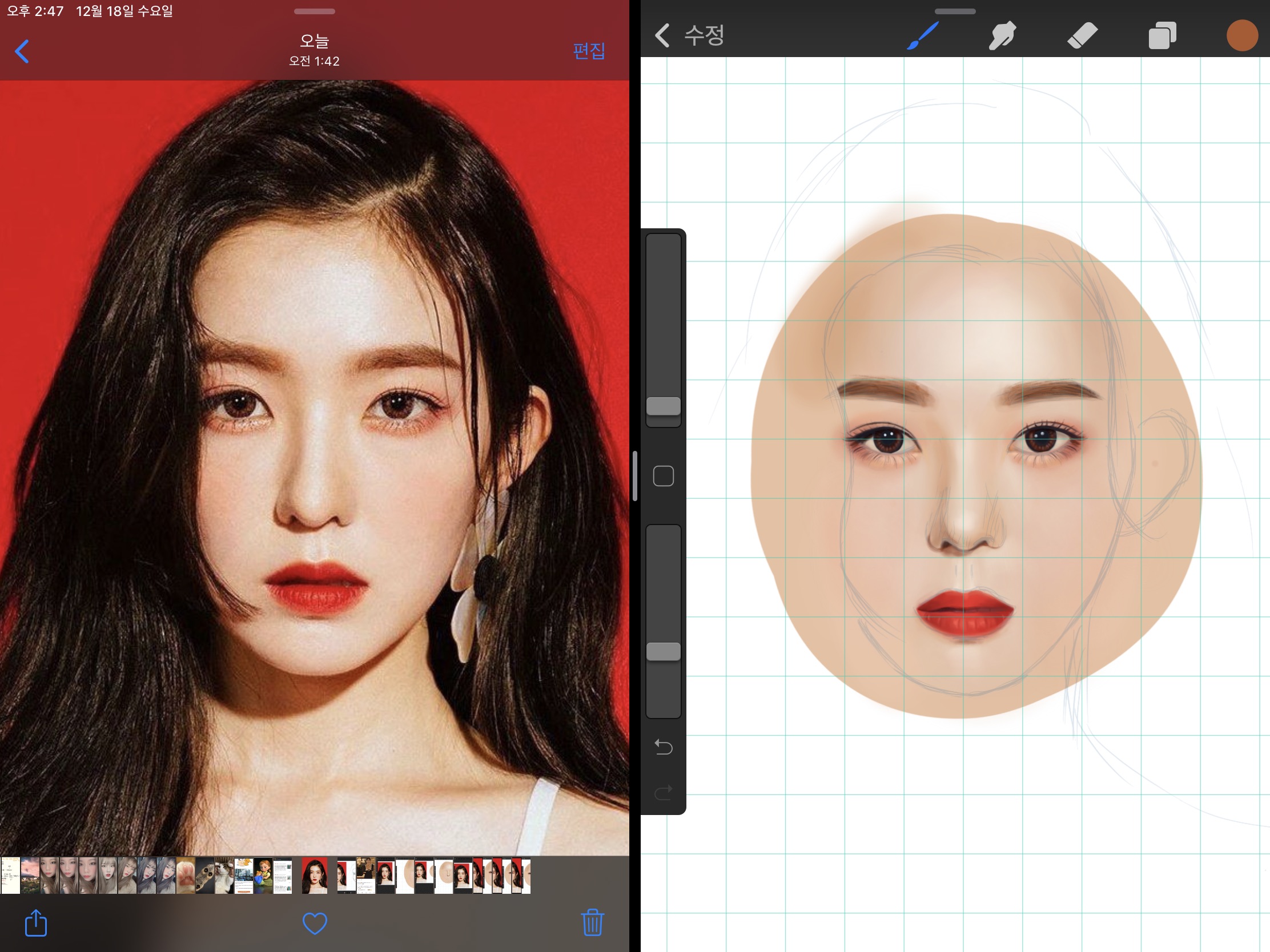This screenshot has width=1270, height=952.
Task: Delete the photo with trash icon
Action: pos(593,923)
